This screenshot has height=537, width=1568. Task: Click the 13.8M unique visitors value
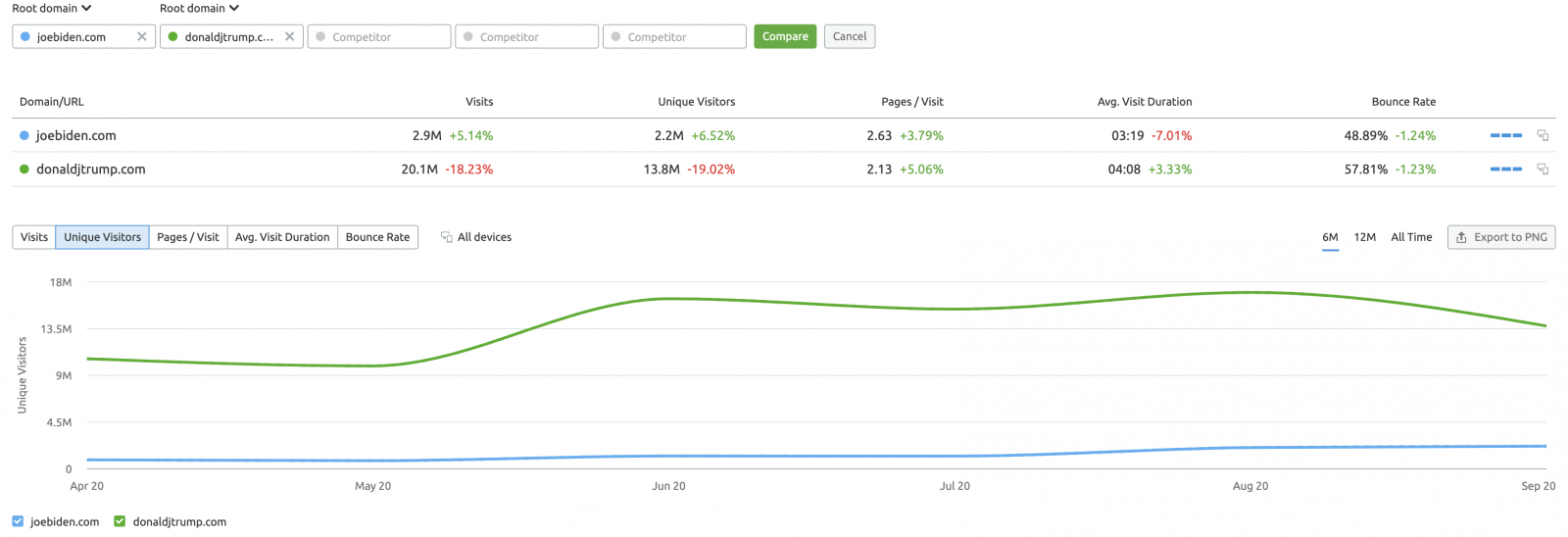click(x=661, y=169)
